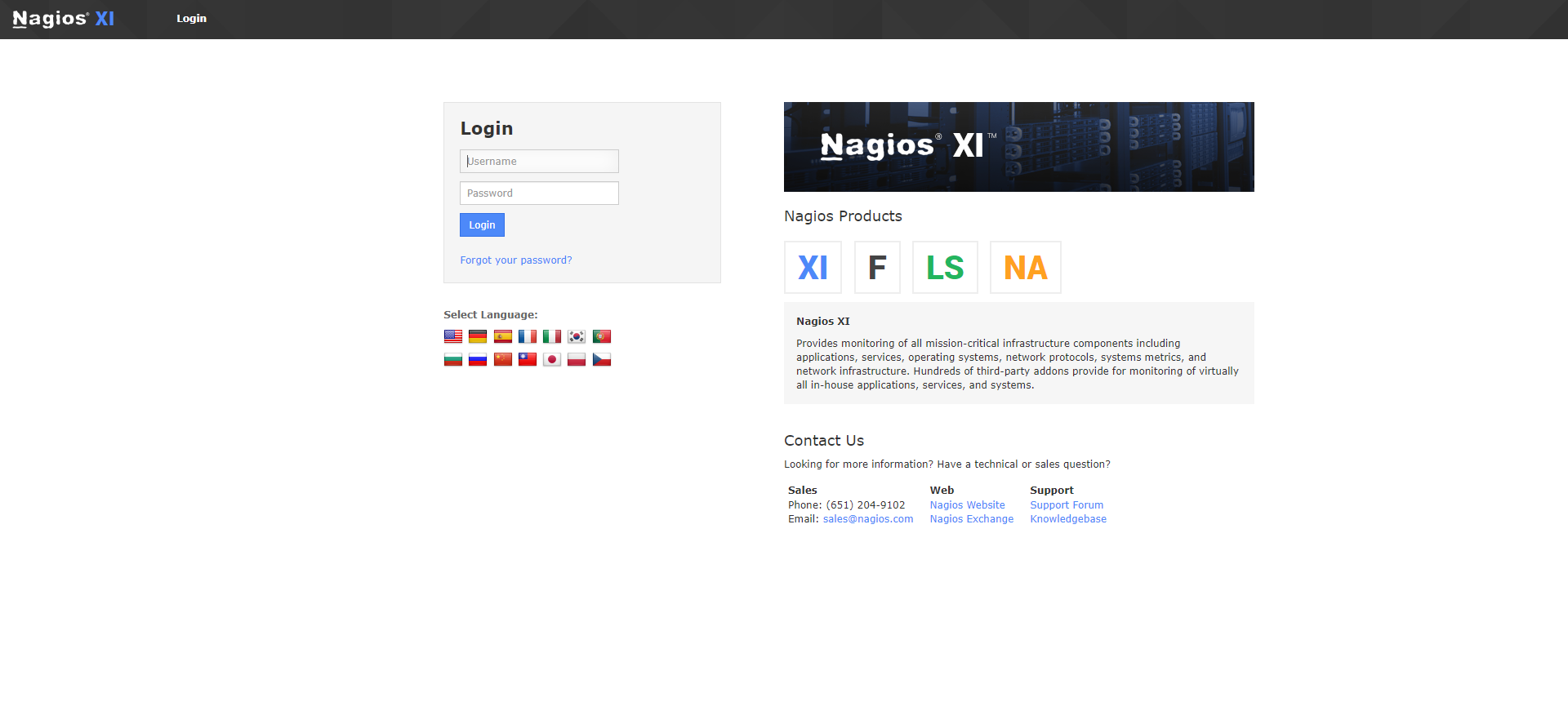Click the Nagios Fusion F tile
This screenshot has width=1568, height=711.
click(x=877, y=267)
